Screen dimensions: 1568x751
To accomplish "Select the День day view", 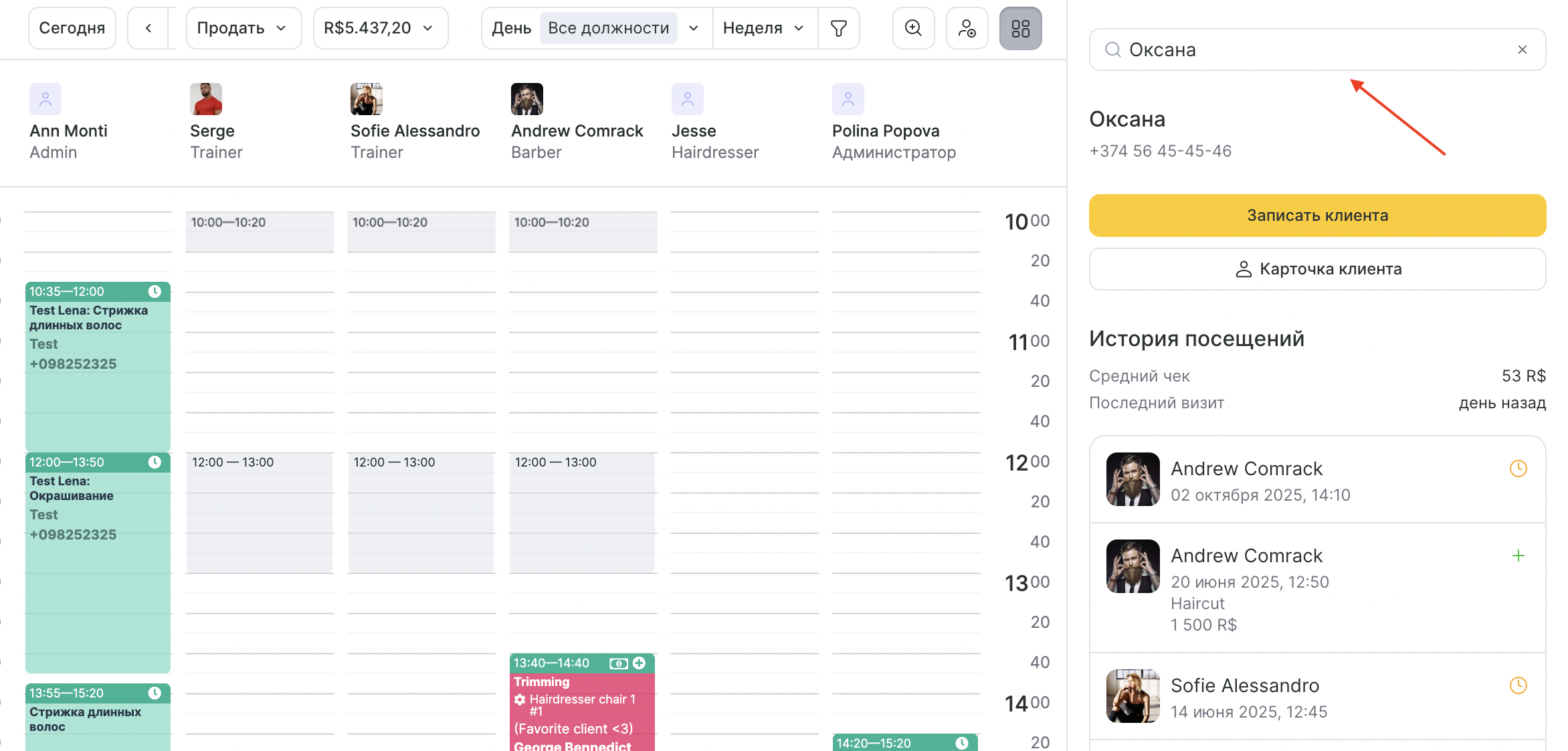I will (x=511, y=28).
